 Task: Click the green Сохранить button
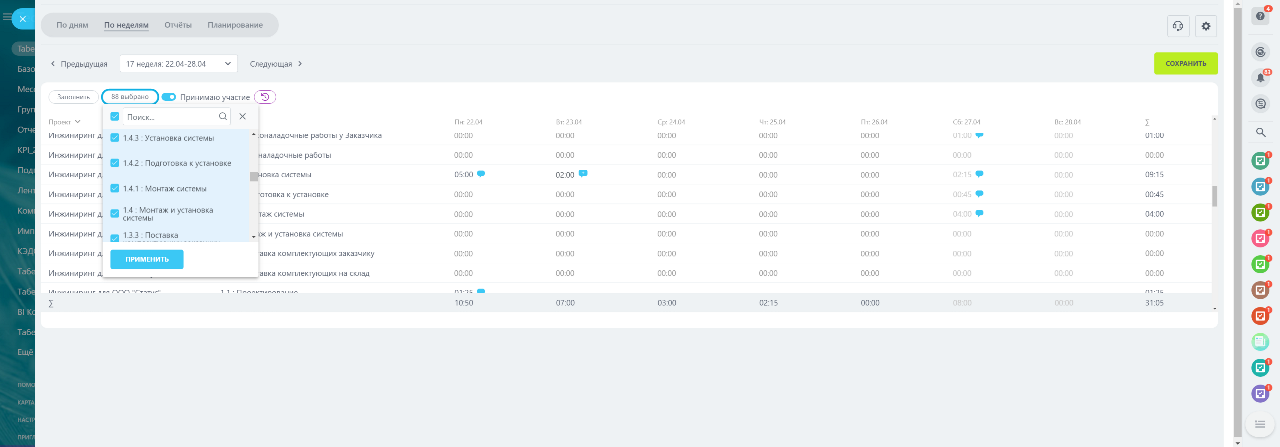[x=1186, y=63]
